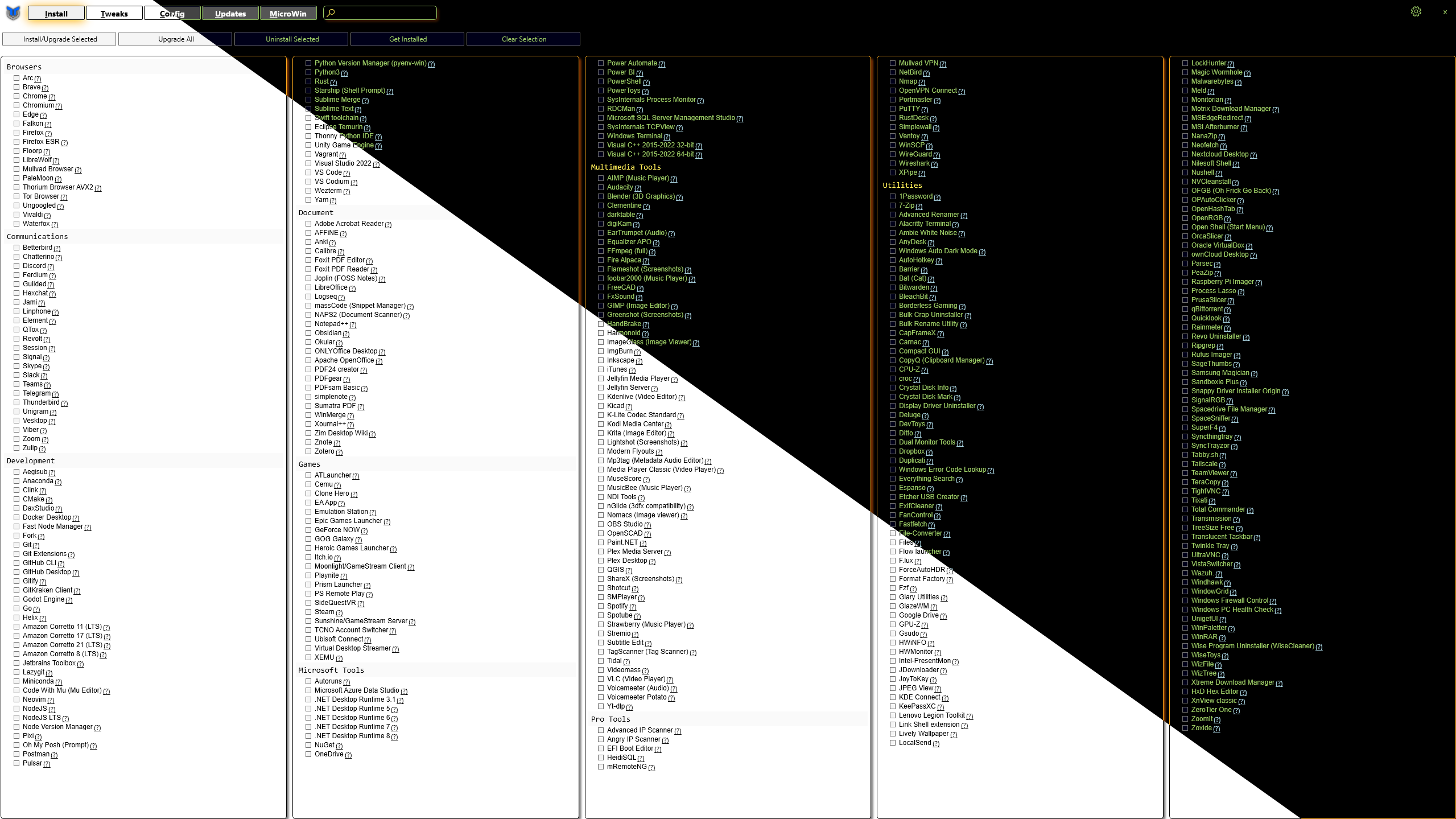Go to the Updates tab
The height and width of the screenshot is (819, 1456).
coord(230,13)
